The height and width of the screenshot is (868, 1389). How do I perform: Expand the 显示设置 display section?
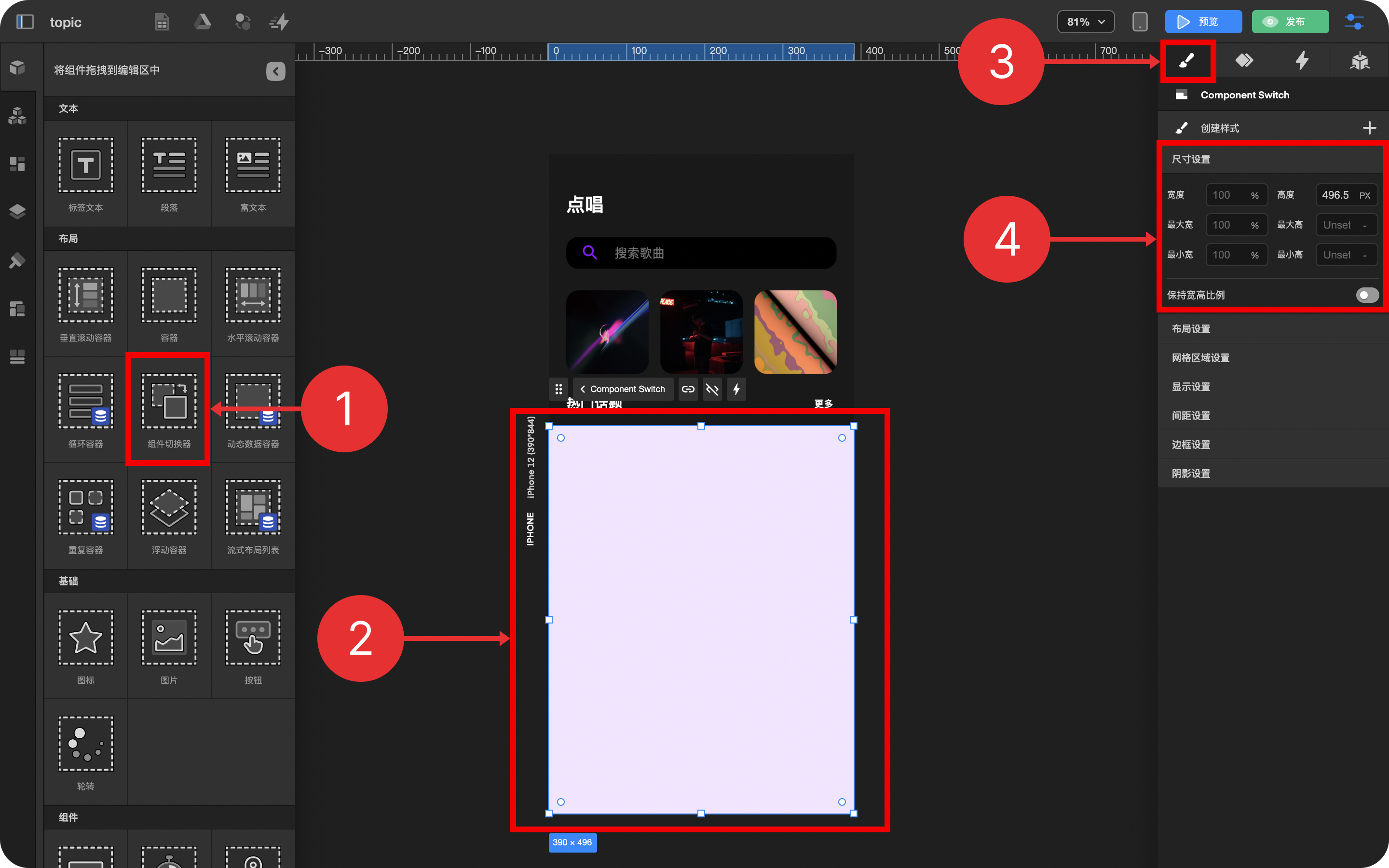(1272, 387)
